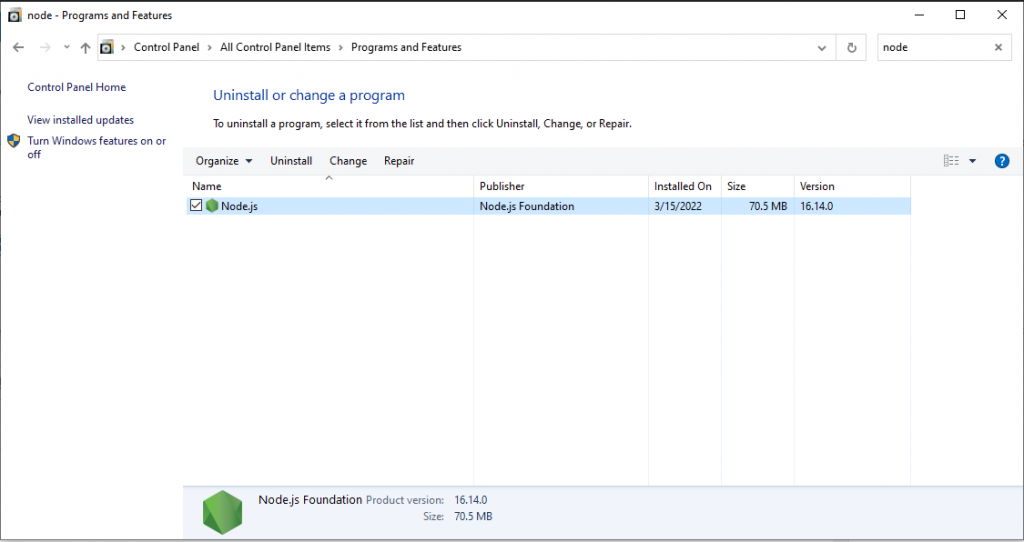Open View installed updates link
This screenshot has height=542, width=1024.
pos(80,120)
